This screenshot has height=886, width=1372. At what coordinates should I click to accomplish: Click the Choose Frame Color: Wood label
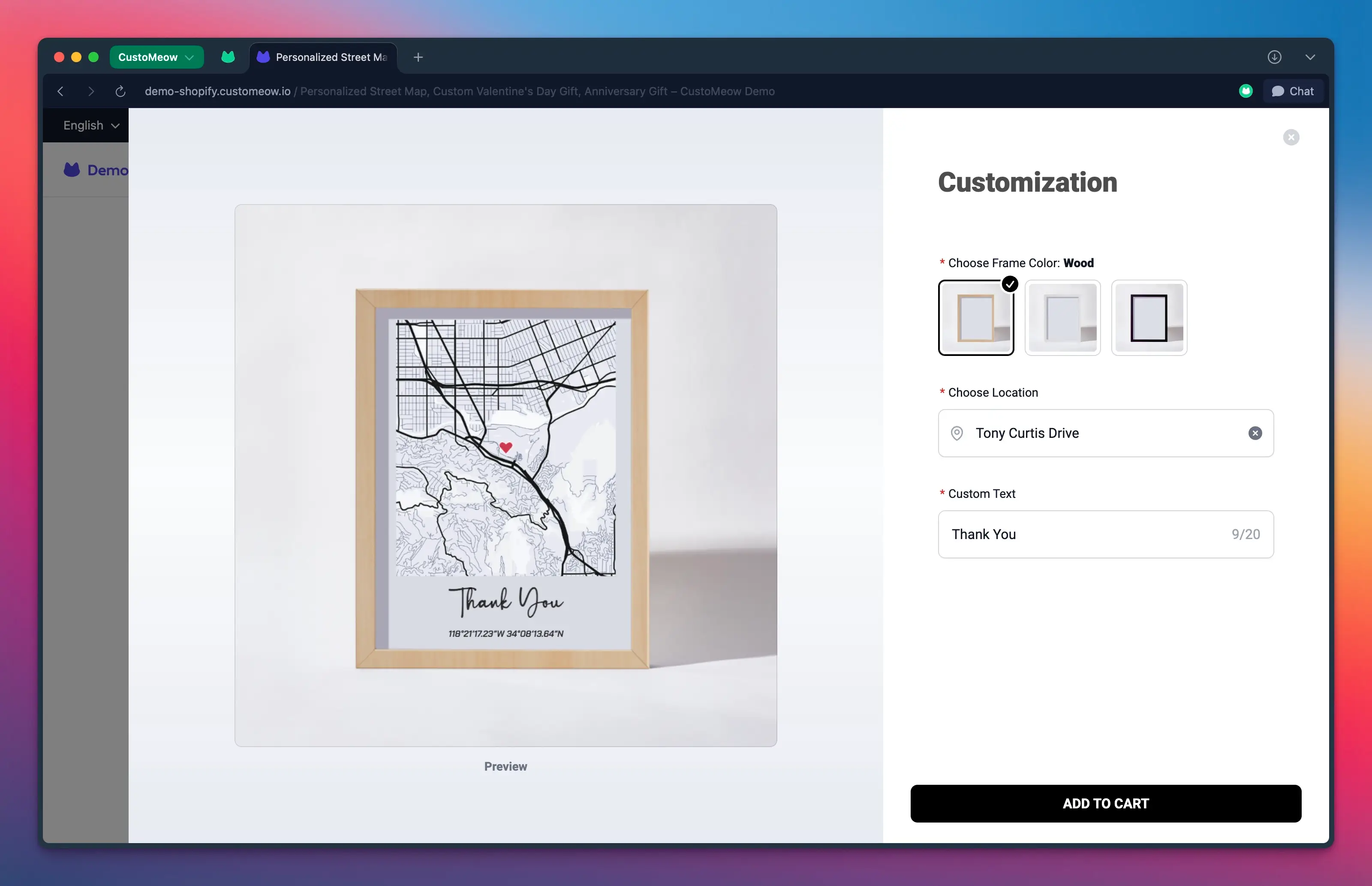coord(1017,263)
